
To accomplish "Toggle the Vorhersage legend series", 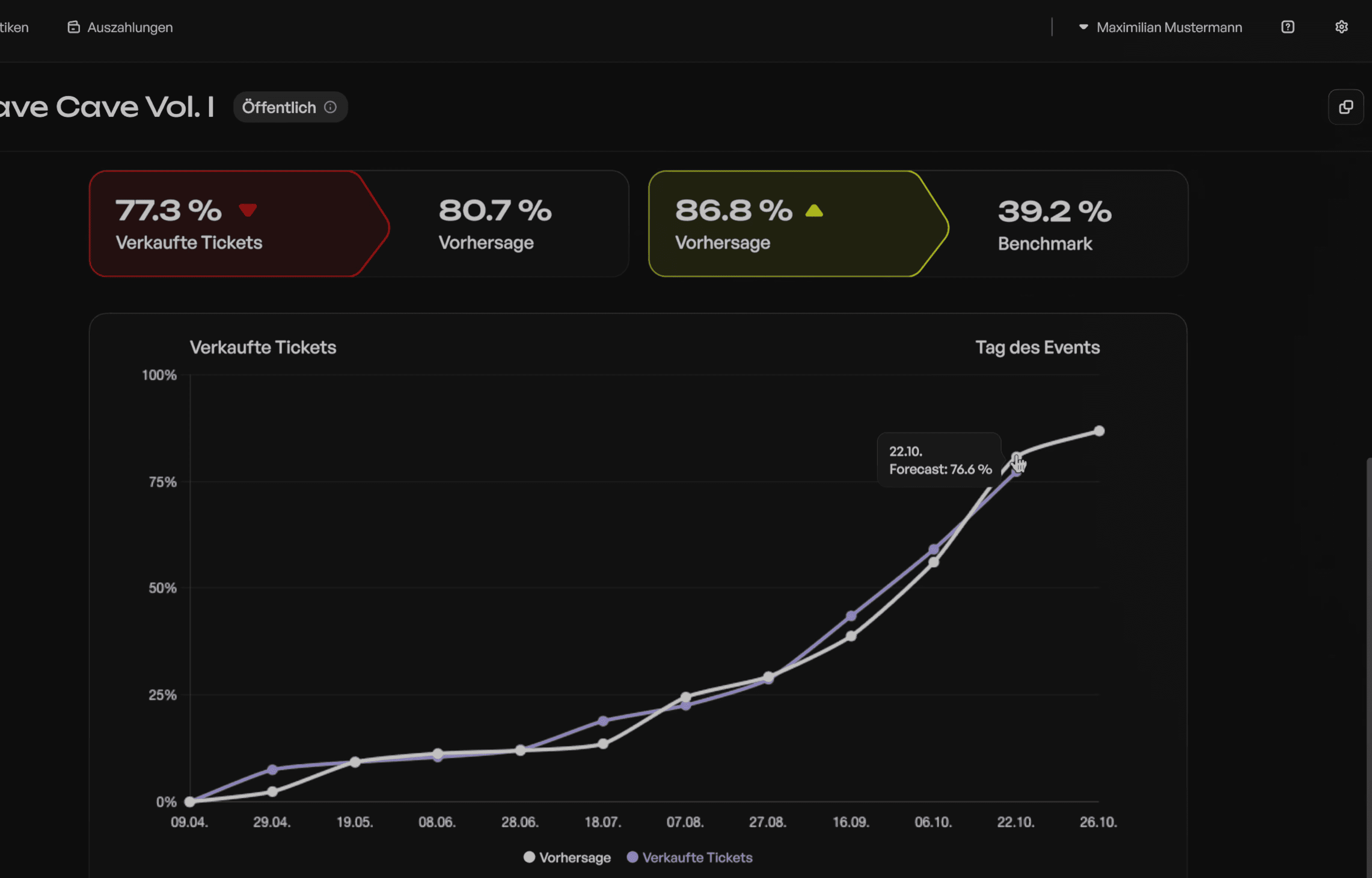I will [x=567, y=857].
